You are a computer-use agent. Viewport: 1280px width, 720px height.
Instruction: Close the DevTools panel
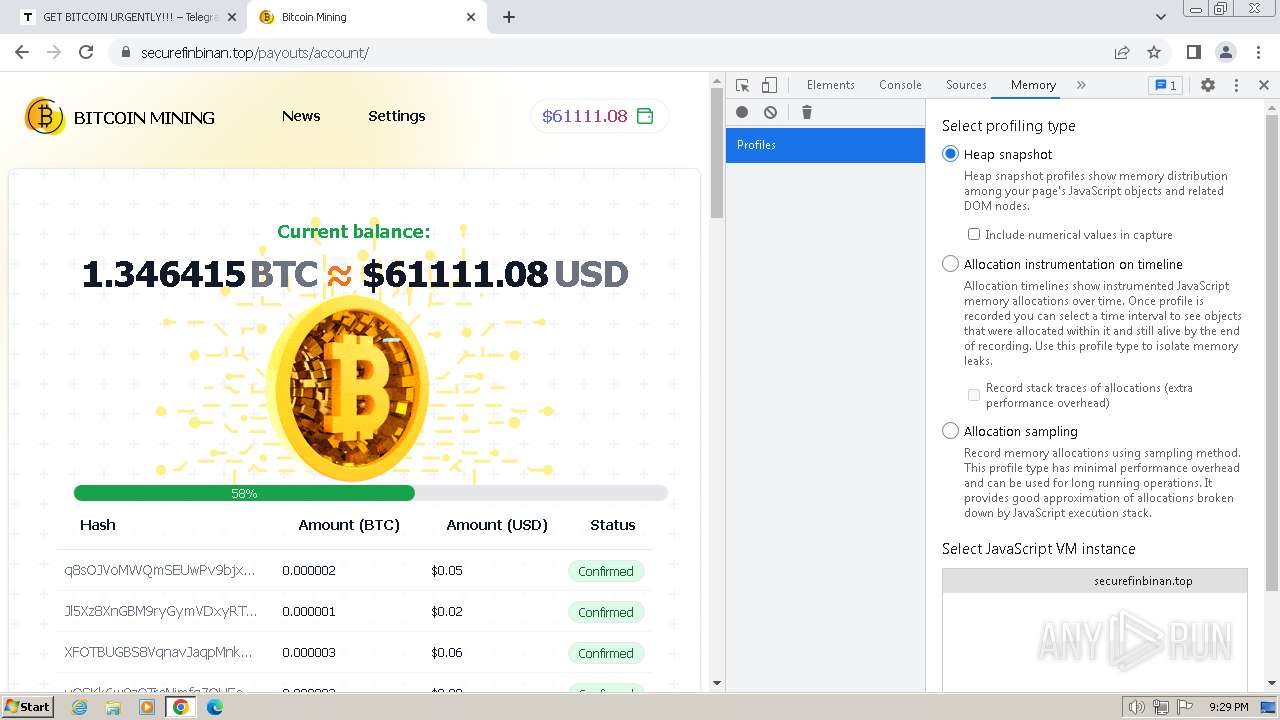[1263, 85]
